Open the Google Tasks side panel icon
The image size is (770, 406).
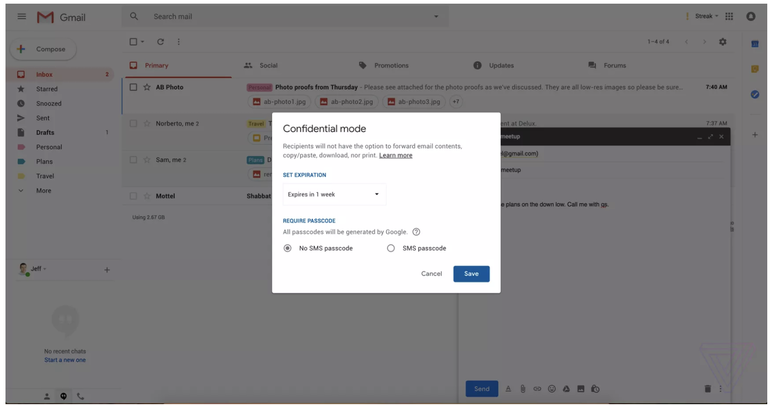(754, 94)
